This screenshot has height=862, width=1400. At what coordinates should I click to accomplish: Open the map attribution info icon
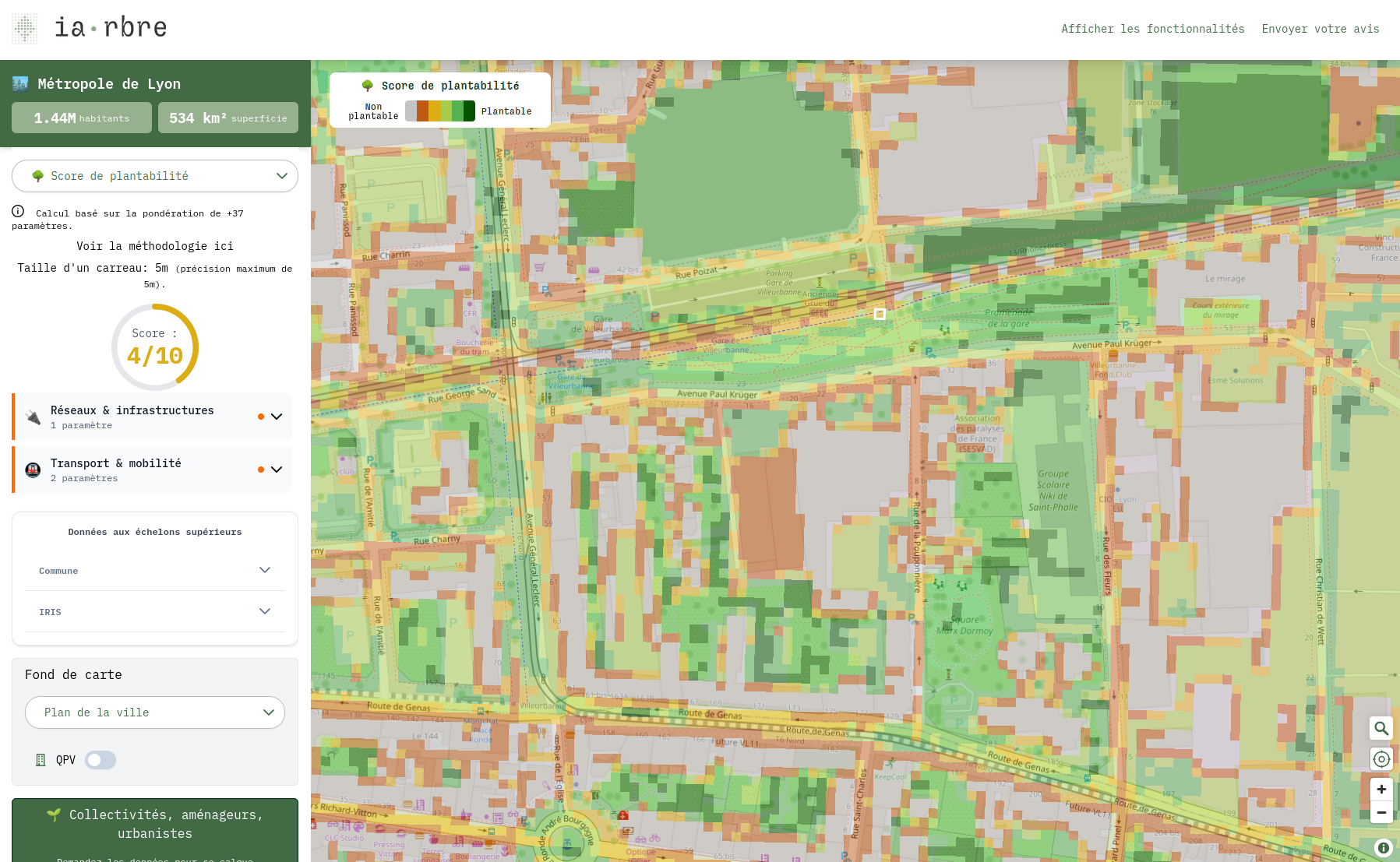(x=1383, y=848)
